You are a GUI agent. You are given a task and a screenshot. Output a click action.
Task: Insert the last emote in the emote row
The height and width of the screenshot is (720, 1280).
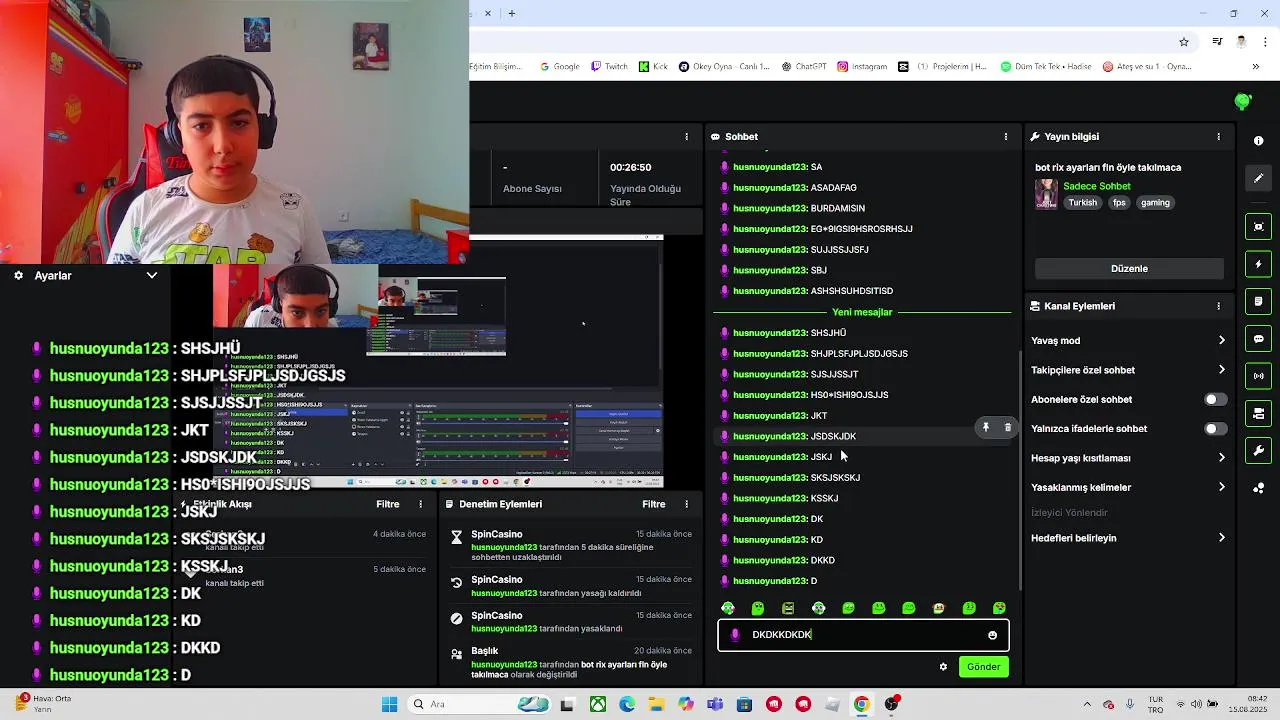999,608
